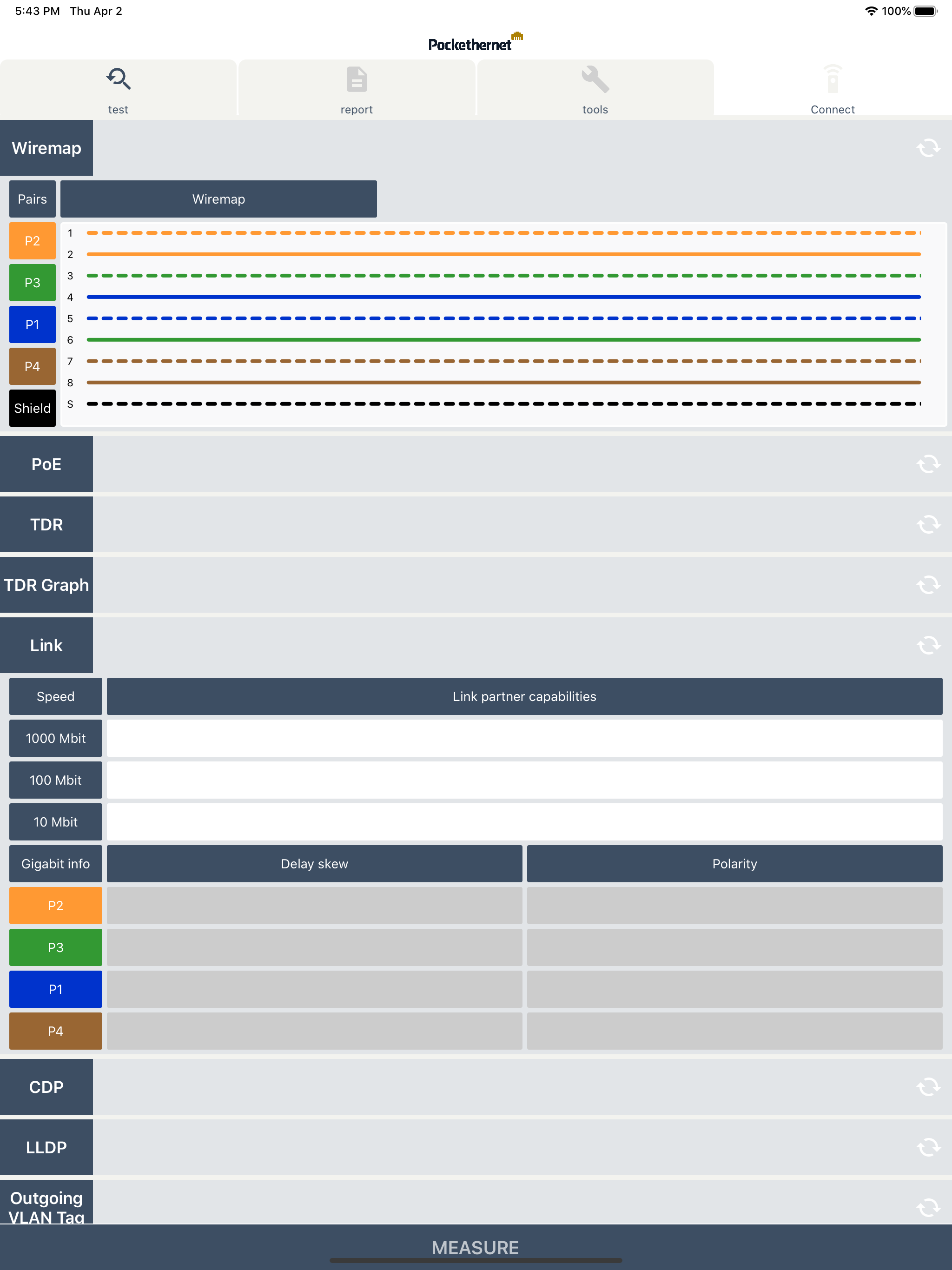
Task: Check the battery status icon
Action: (x=926, y=11)
